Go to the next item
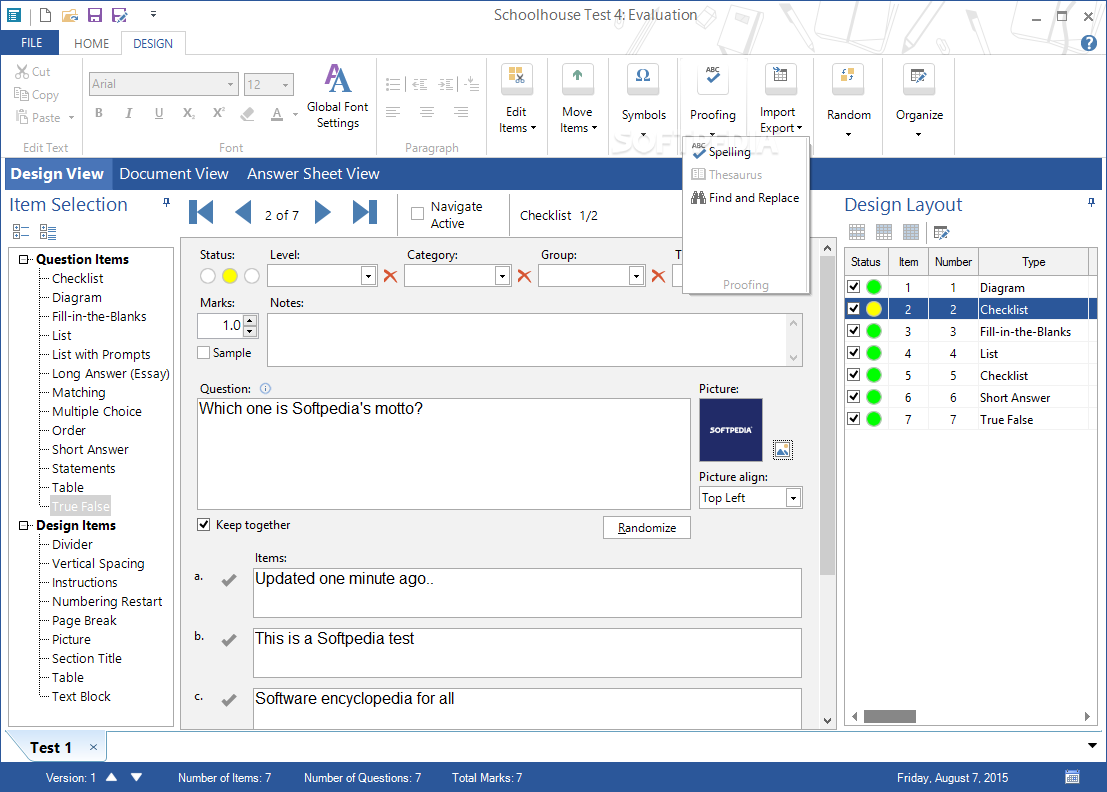 click(323, 212)
